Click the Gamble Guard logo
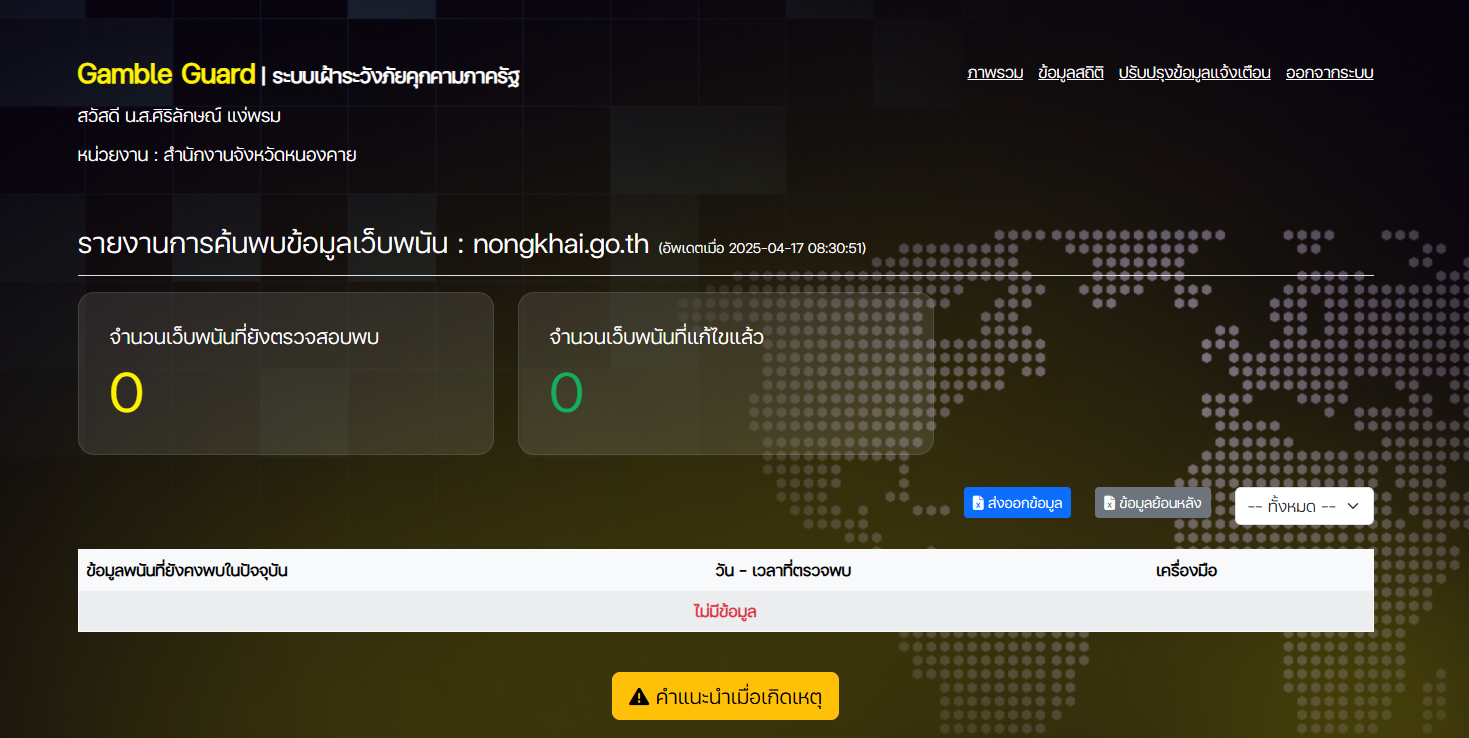The height and width of the screenshot is (738, 1469). [x=166, y=74]
